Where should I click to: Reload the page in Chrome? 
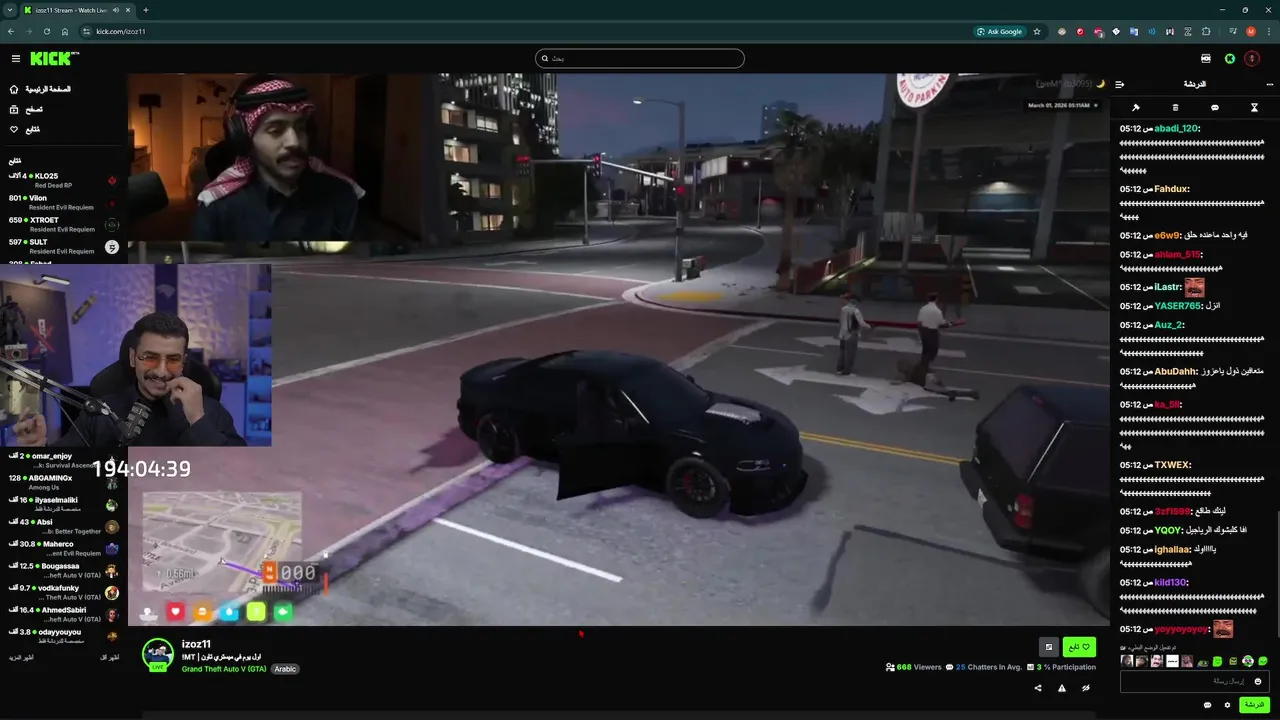click(46, 31)
